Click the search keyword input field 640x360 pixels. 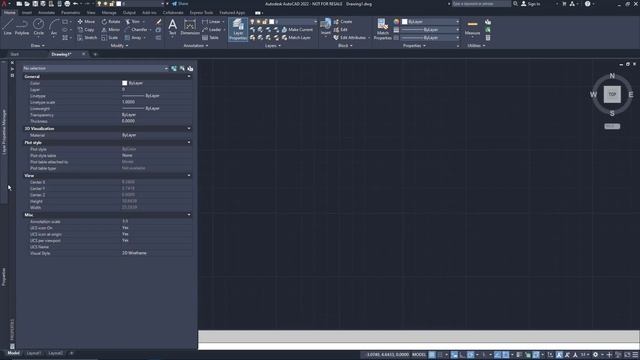pyautogui.click(x=481, y=4)
